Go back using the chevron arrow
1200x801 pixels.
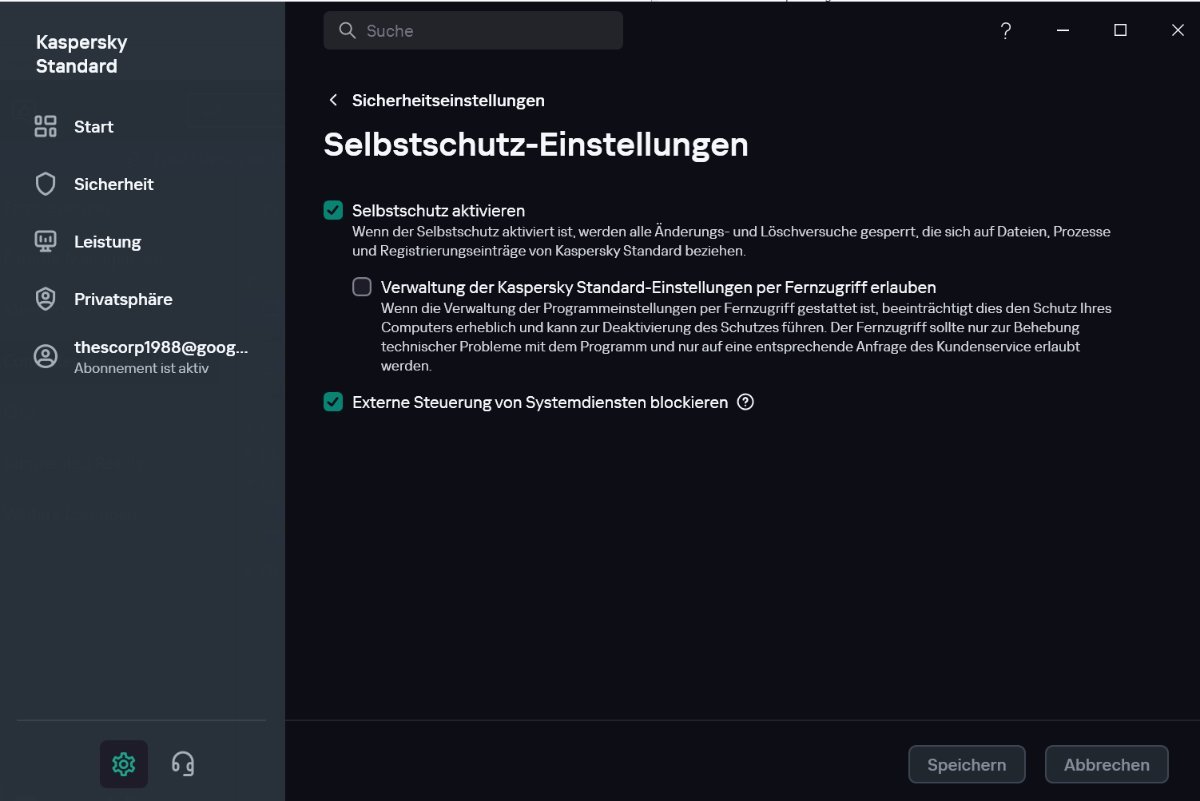(x=333, y=100)
